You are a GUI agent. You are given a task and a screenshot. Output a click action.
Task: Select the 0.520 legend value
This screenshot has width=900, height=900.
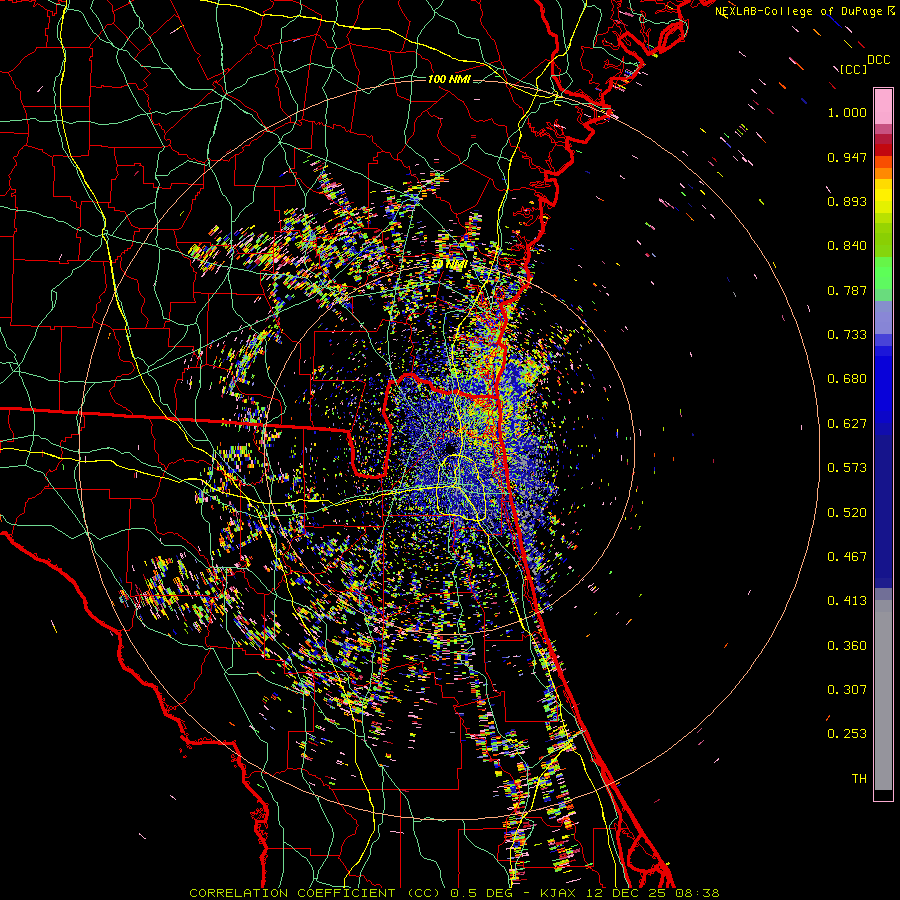[x=847, y=512]
